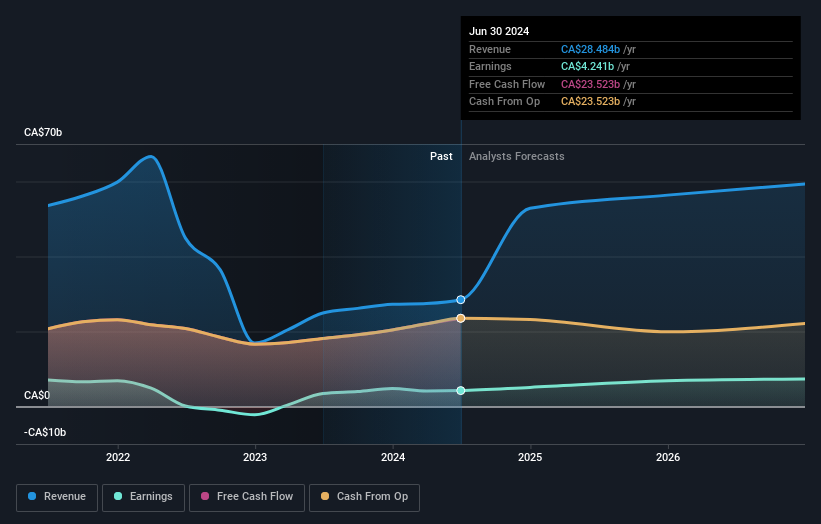Screen dimensions: 821x524
Task: Toggle the Cash From Op legend button
Action: (364, 497)
